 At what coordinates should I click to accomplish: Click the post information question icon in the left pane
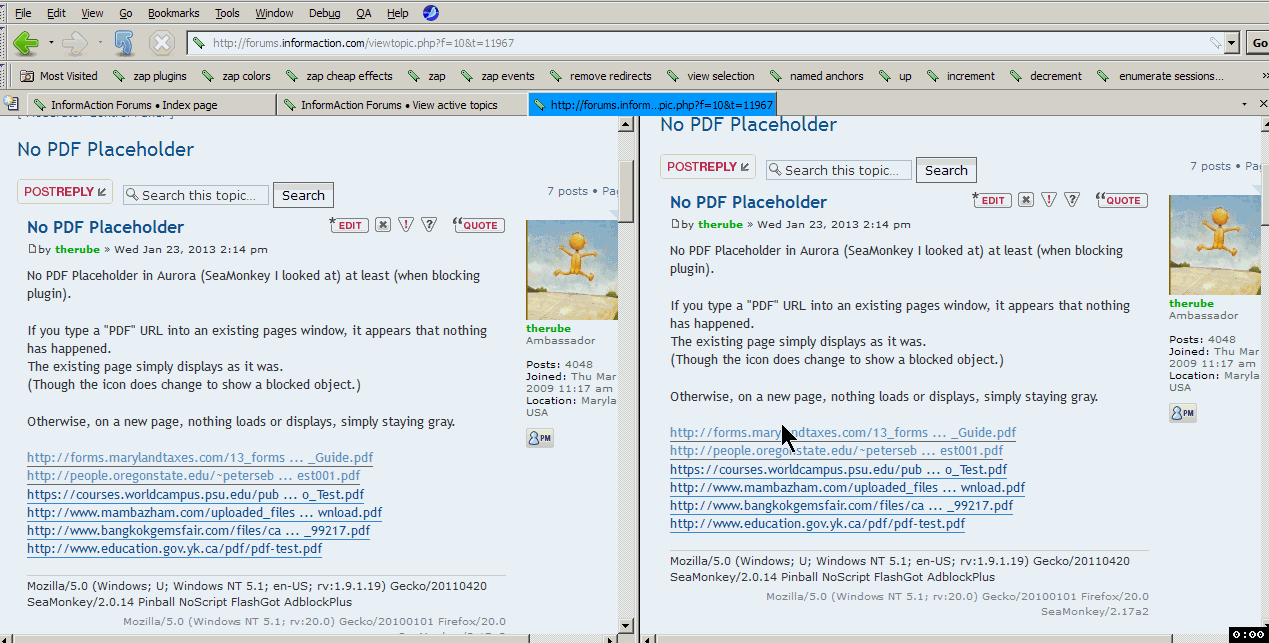(x=429, y=225)
